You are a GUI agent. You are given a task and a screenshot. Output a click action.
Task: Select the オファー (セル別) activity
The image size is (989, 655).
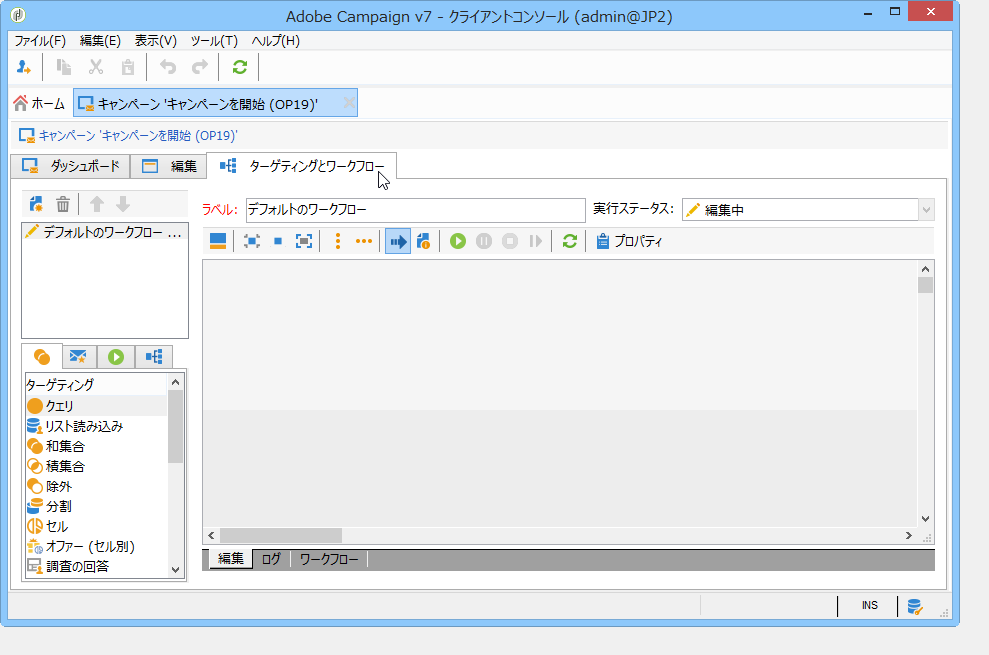(96, 546)
